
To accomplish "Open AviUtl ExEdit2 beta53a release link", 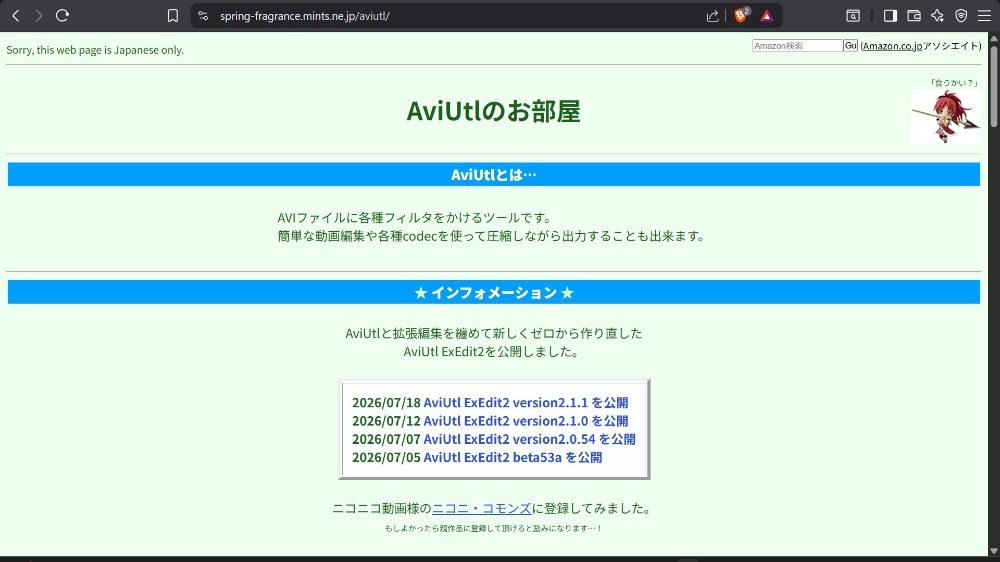I will click(513, 457).
